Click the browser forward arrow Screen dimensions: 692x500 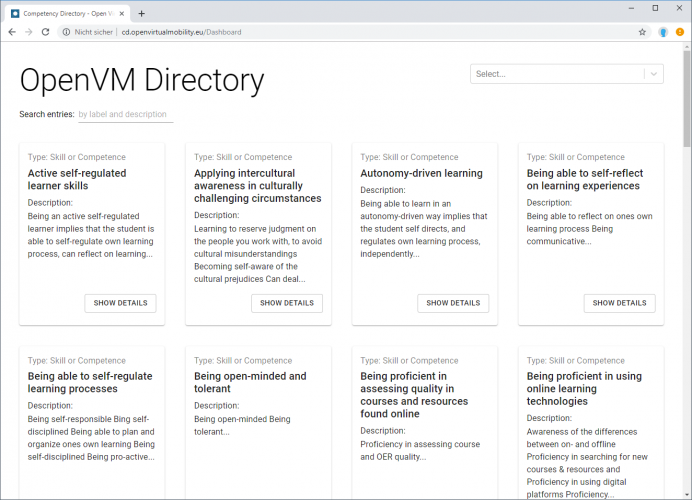point(29,32)
